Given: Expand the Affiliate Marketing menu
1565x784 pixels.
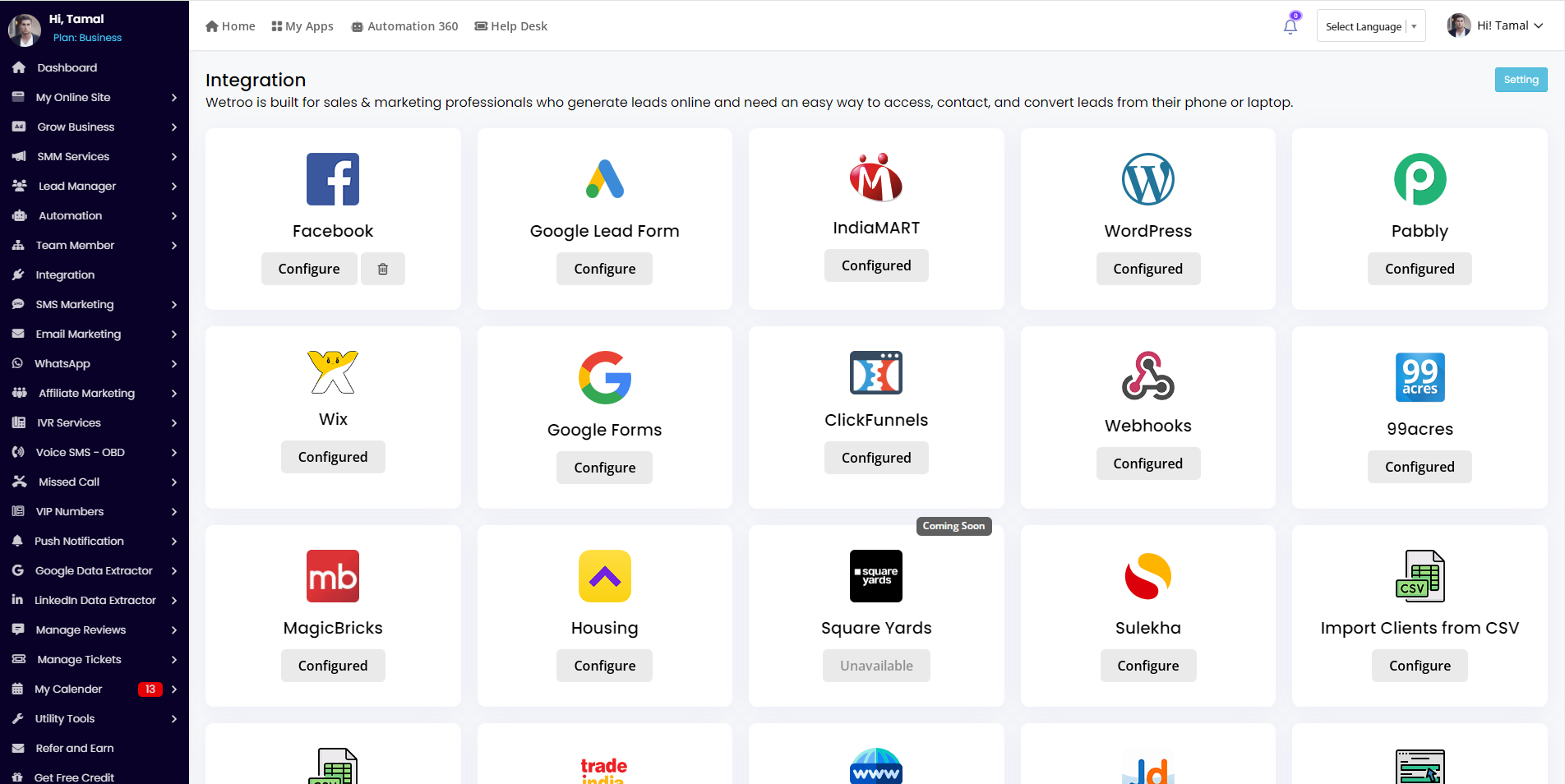Looking at the screenshot, I should click(95, 393).
